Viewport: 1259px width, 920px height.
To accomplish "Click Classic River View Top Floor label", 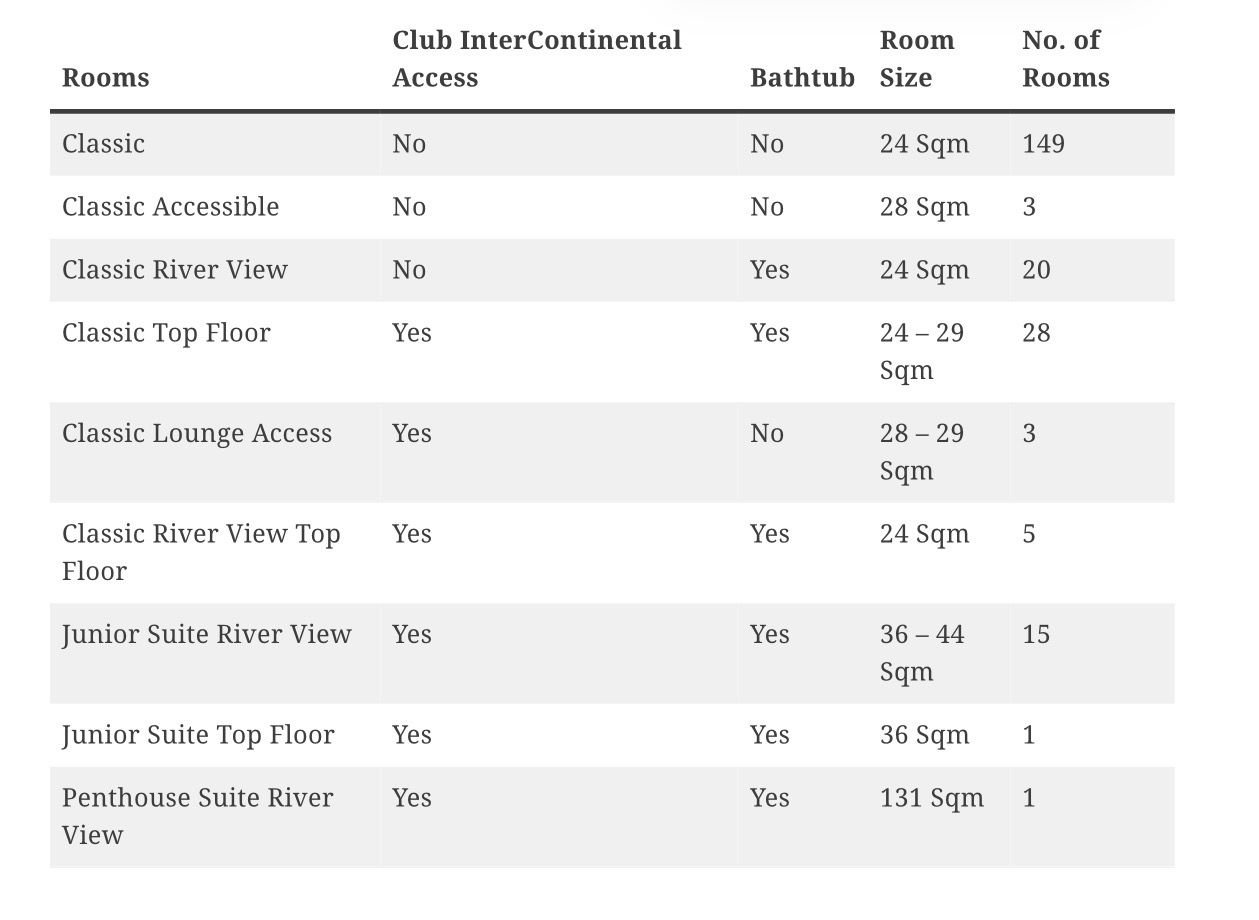I will tap(200, 552).
